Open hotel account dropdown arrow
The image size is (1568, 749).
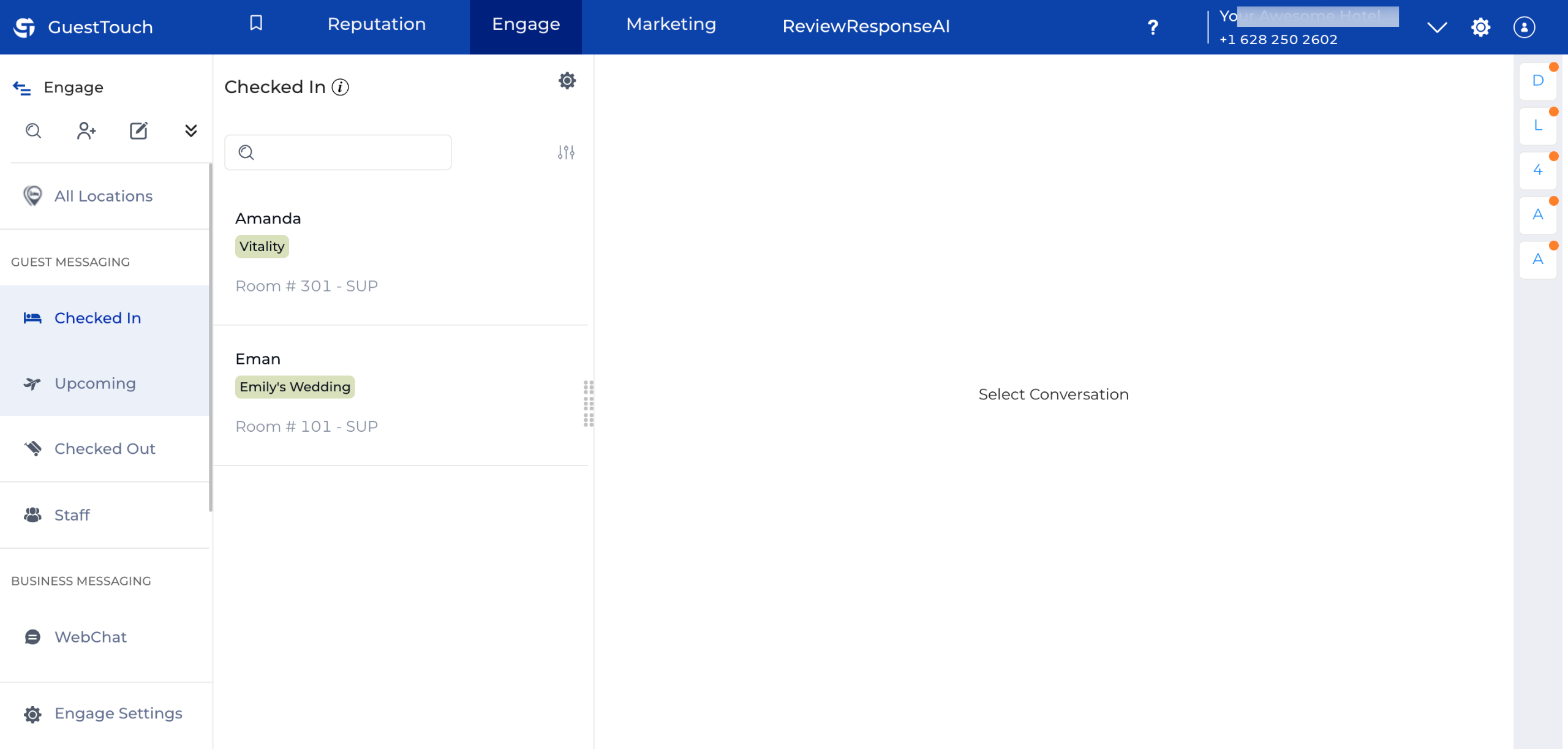1436,27
